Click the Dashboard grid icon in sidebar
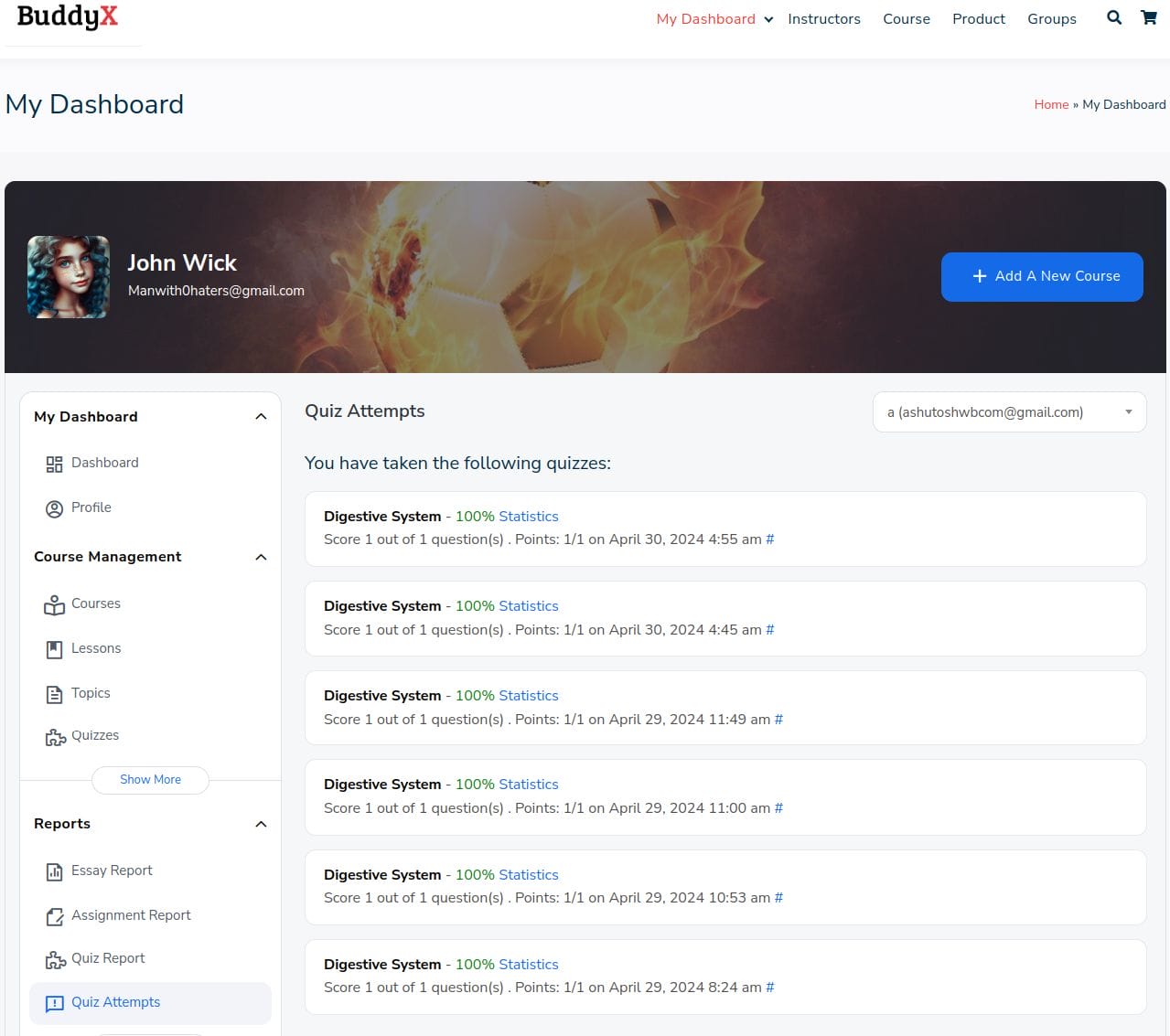 [x=54, y=464]
